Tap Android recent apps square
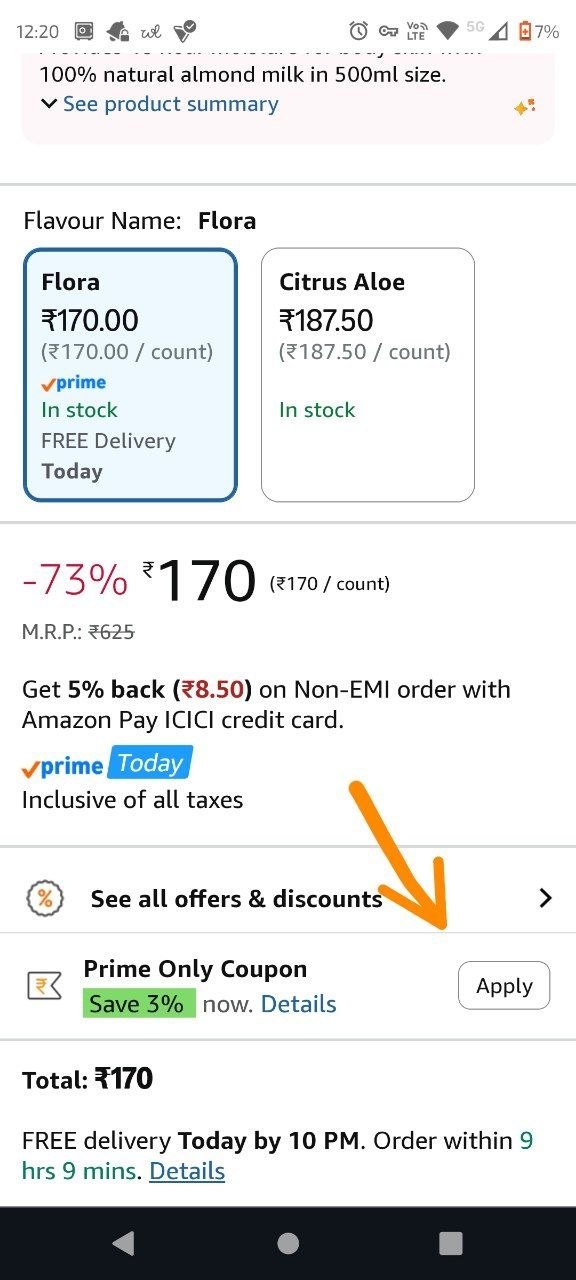 [x=451, y=1243]
